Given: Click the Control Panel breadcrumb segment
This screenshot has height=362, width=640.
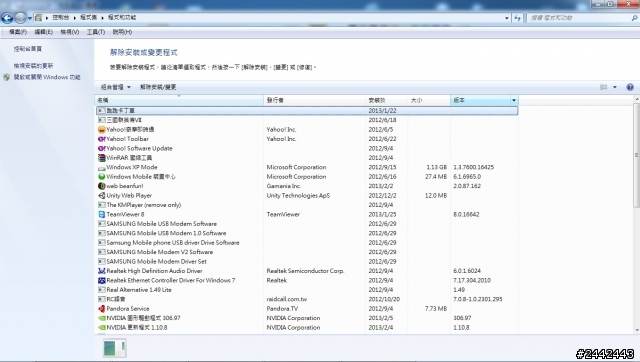Looking at the screenshot, I should (x=60, y=18).
